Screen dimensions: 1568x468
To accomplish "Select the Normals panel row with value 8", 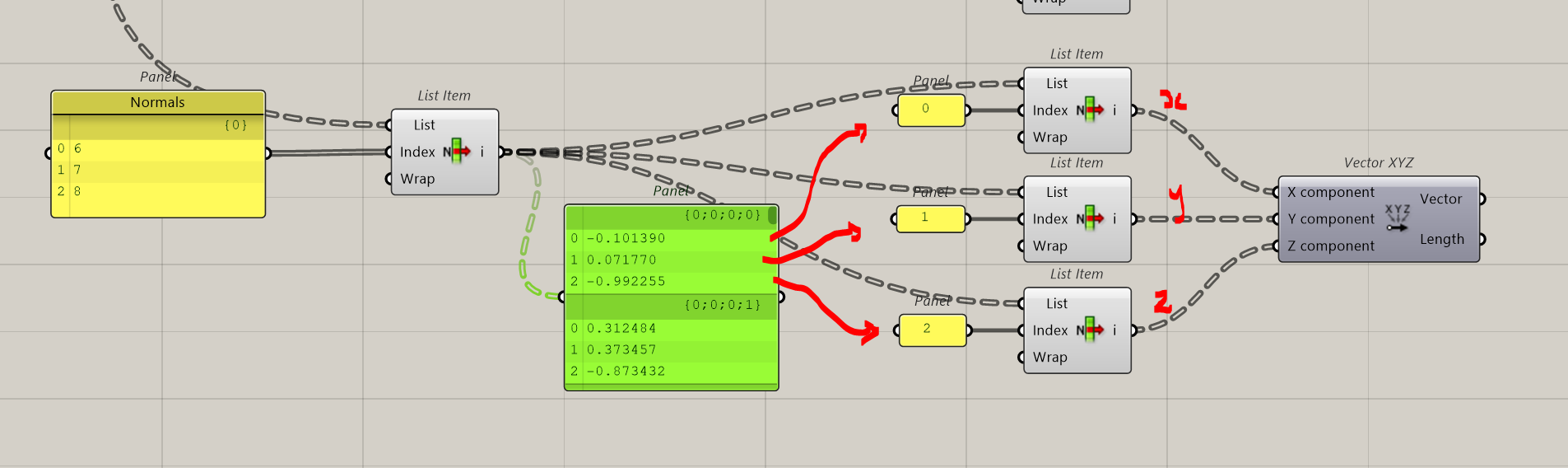I will pyautogui.click(x=158, y=191).
